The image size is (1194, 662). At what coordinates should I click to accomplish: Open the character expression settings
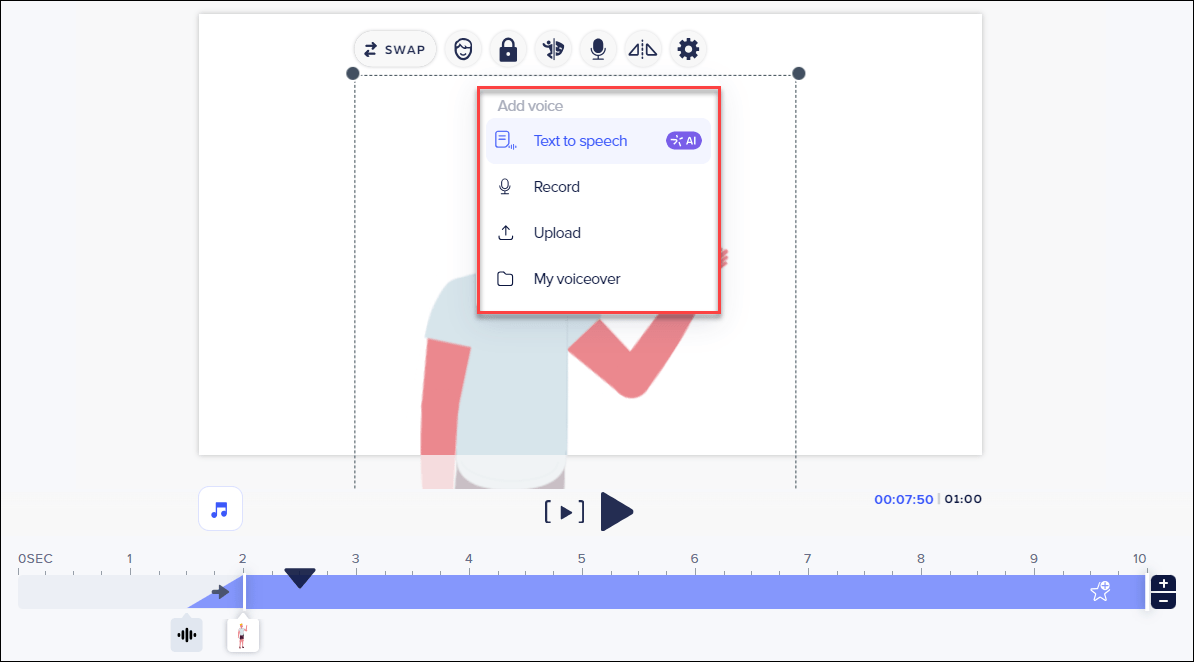463,49
